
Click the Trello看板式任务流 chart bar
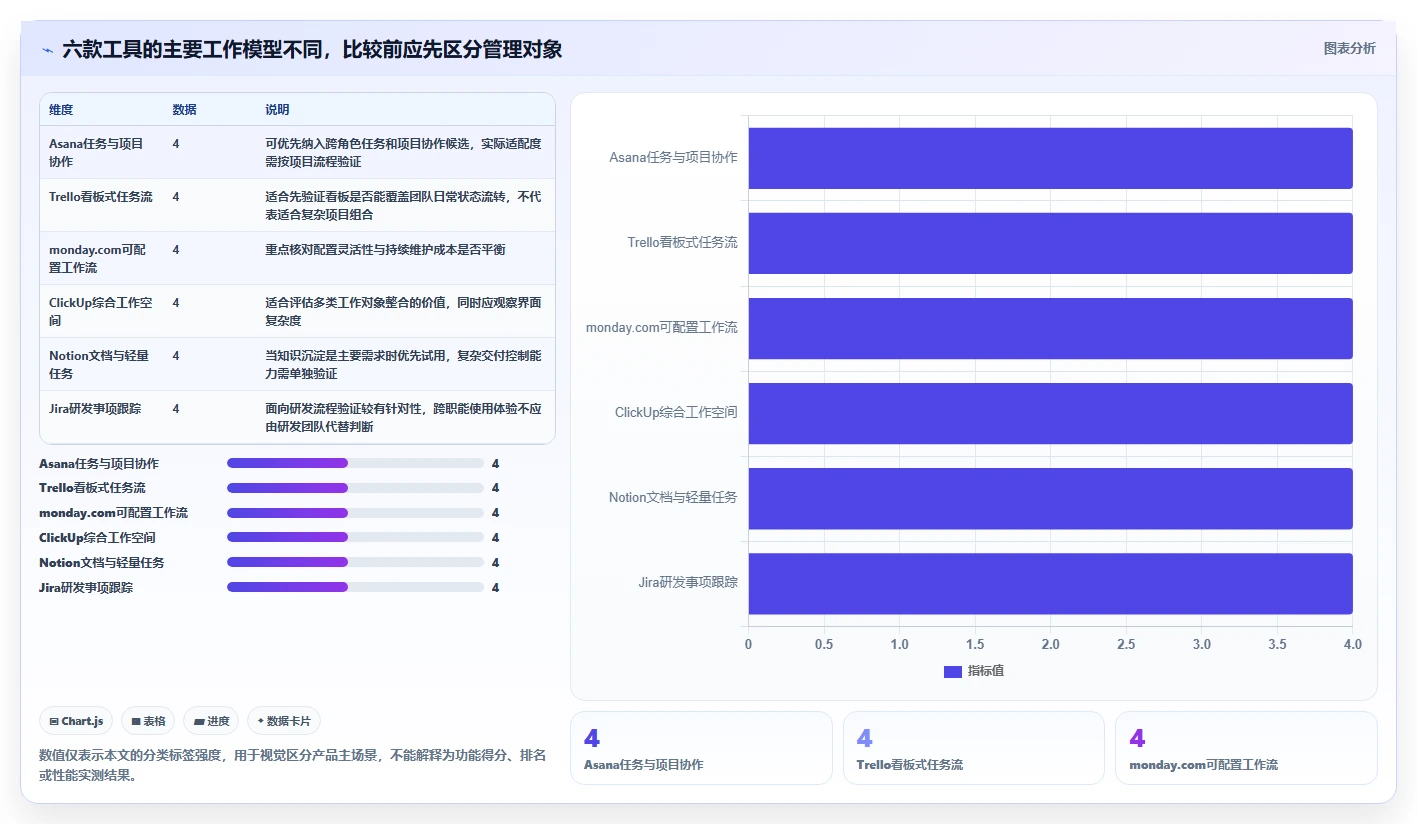pyautogui.click(x=1050, y=243)
